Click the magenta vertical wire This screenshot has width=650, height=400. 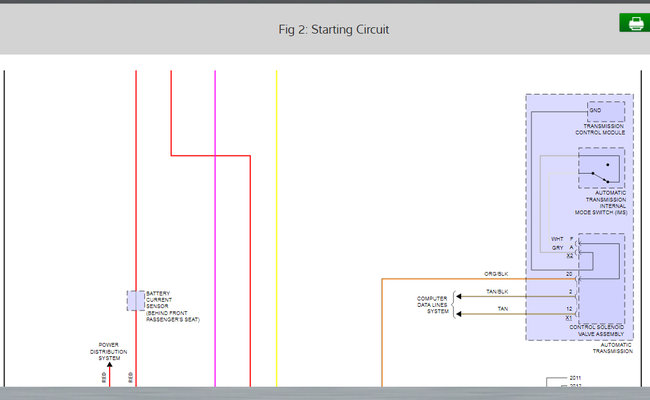[215, 228]
